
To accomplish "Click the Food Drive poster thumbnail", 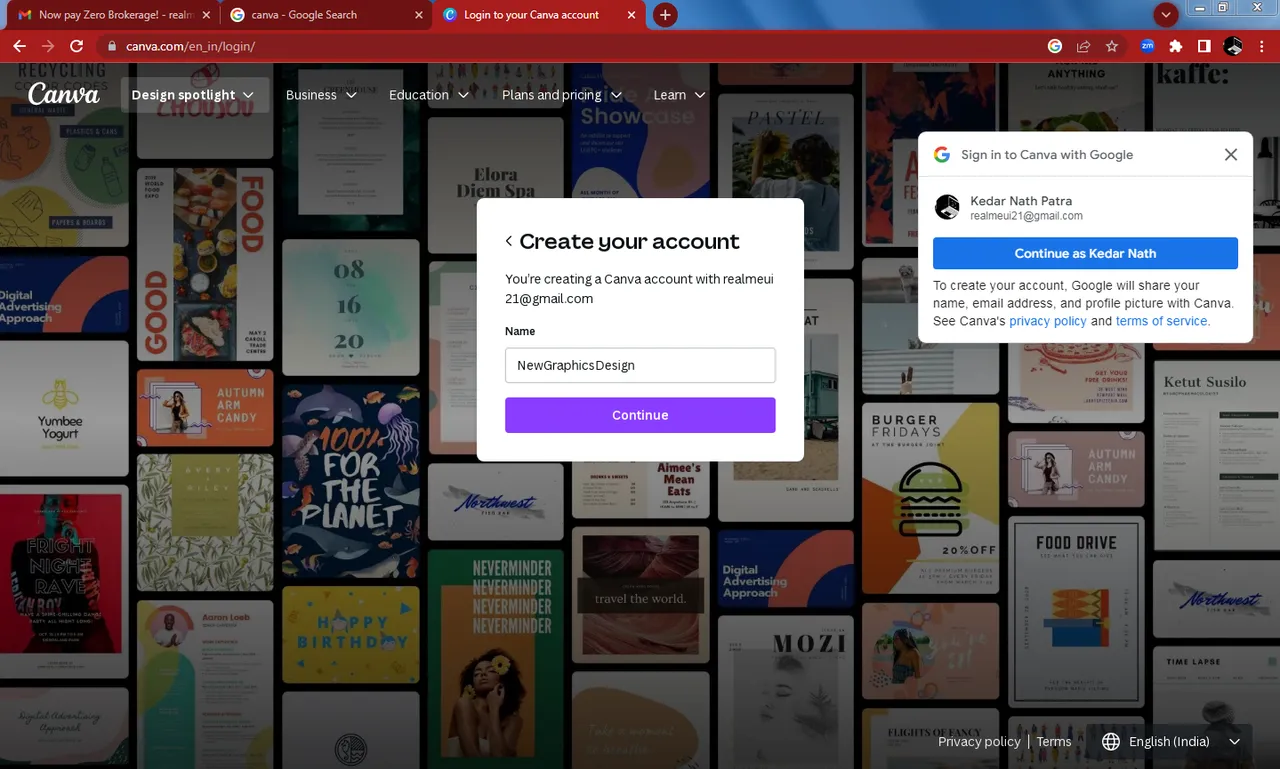I will [x=1076, y=611].
